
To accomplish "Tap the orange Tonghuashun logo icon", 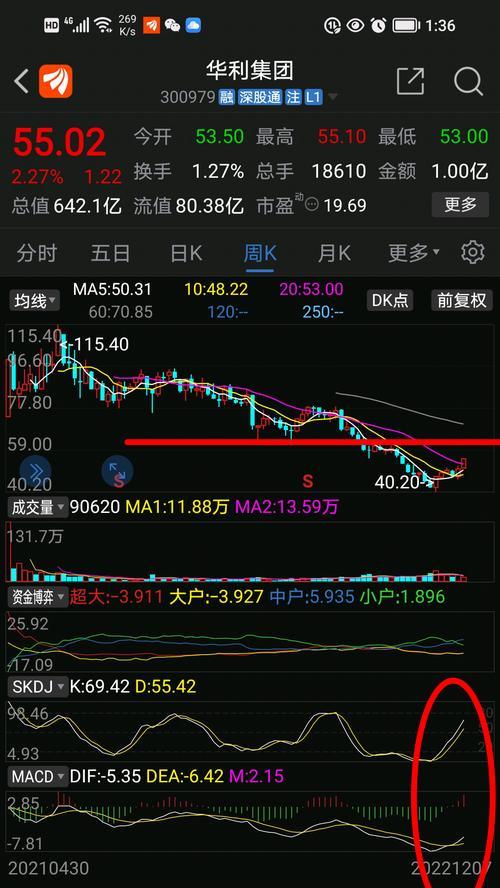I will click(x=55, y=82).
